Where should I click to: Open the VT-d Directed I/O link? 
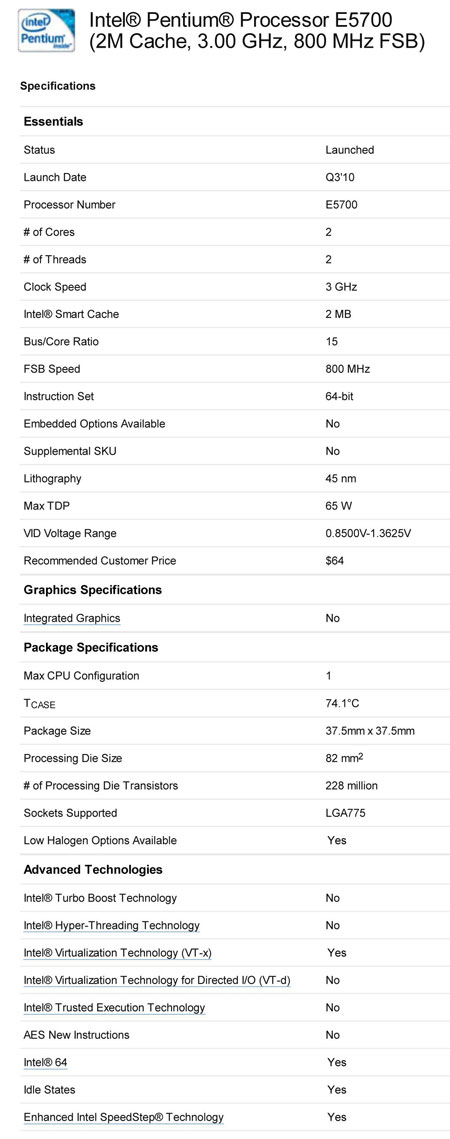click(x=157, y=981)
